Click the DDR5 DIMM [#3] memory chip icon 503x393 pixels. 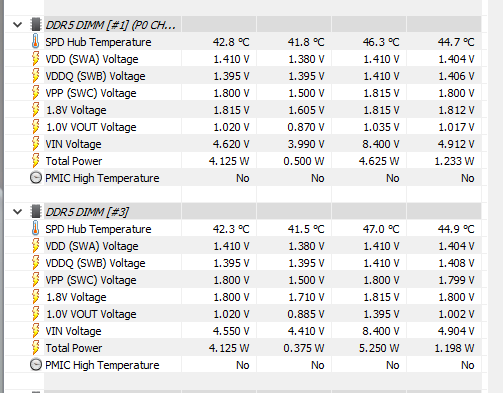(x=35, y=212)
